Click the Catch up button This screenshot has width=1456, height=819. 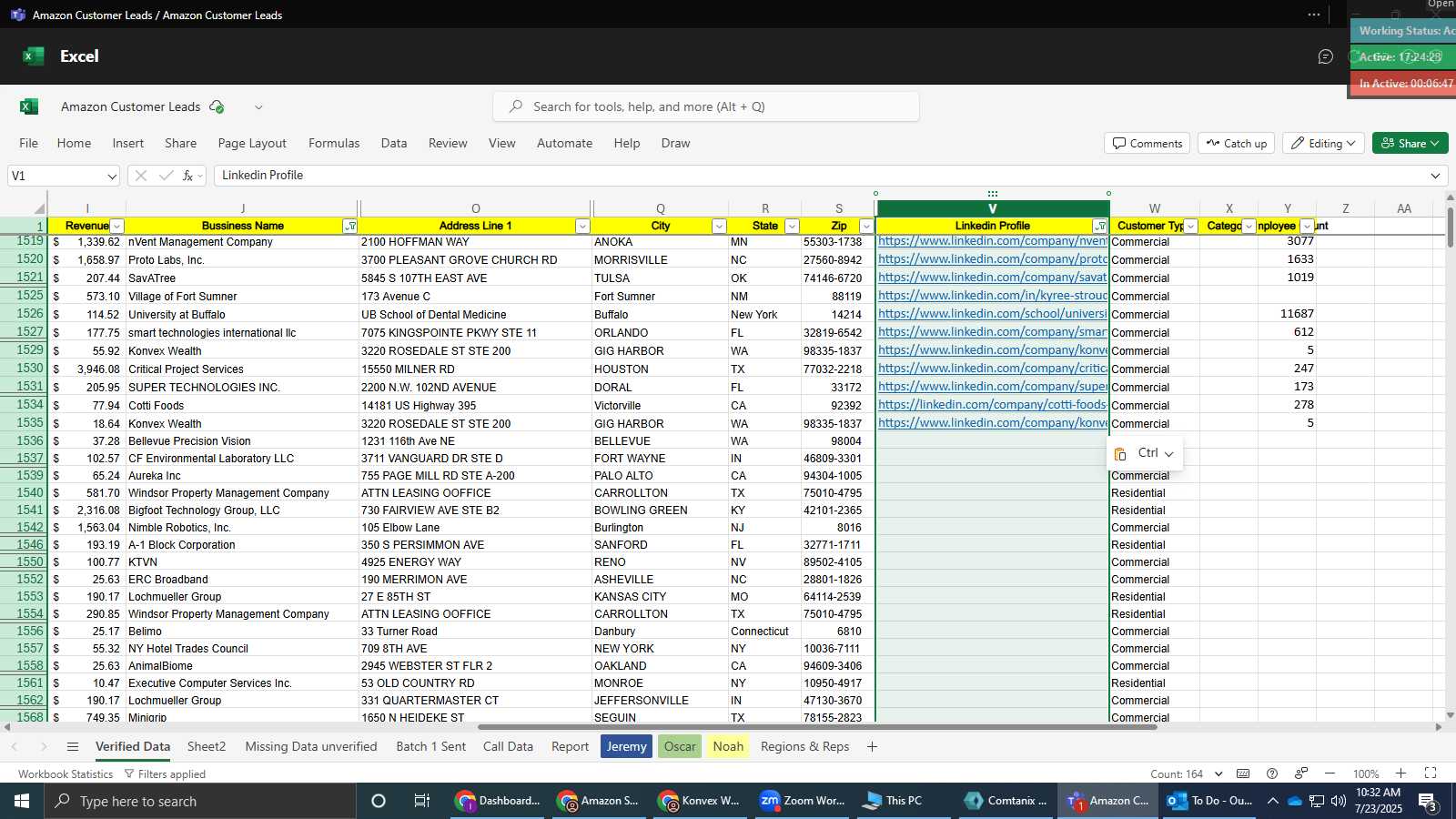1237,143
